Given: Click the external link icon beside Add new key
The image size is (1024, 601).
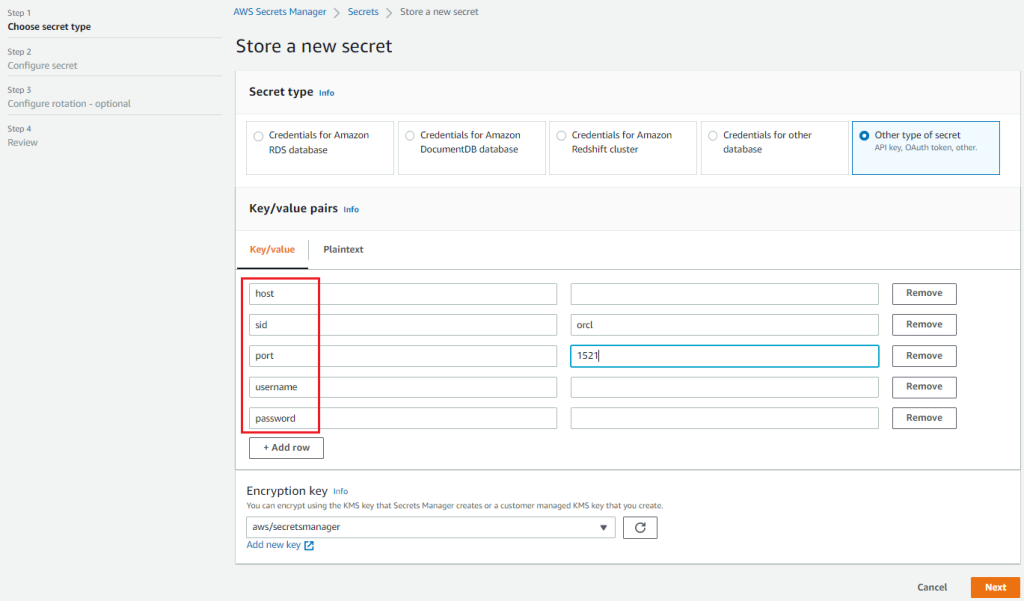Looking at the screenshot, I should (x=309, y=545).
